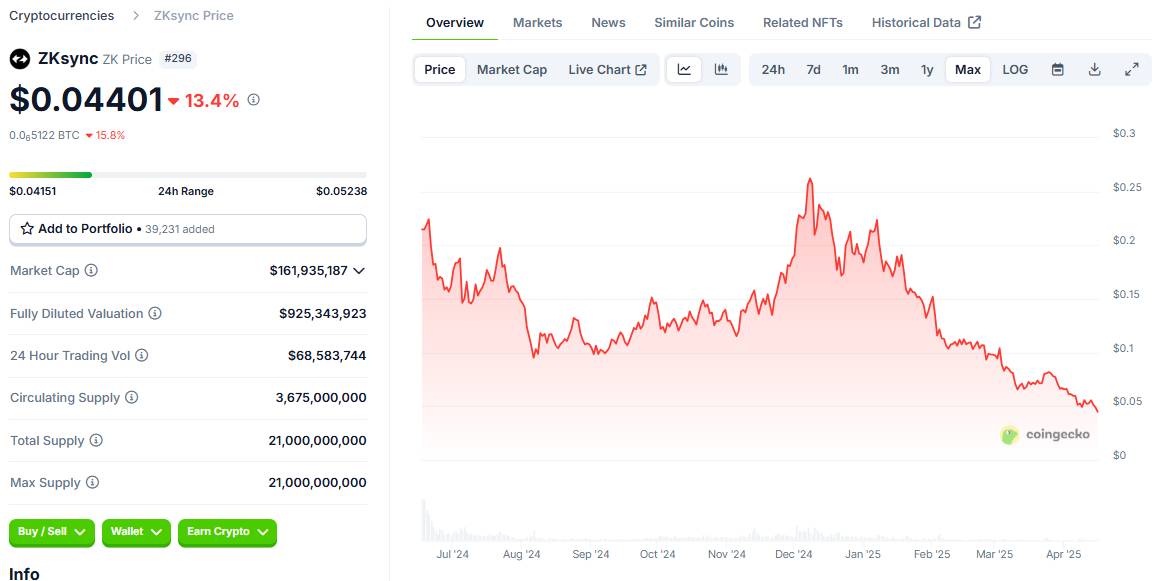
Task: Click Add to Portfolio button
Action: [x=188, y=229]
